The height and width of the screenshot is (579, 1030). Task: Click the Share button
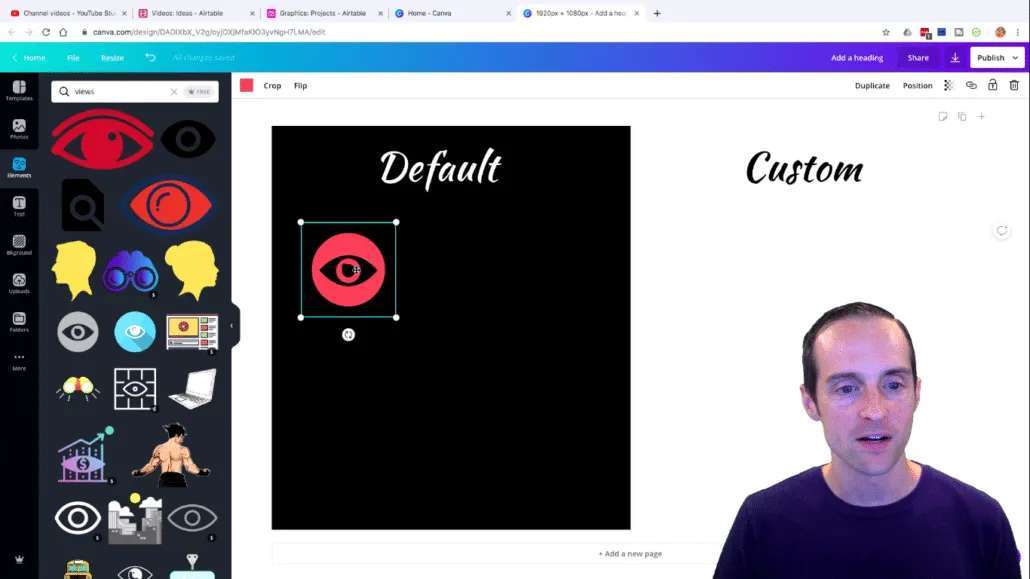pyautogui.click(x=918, y=58)
